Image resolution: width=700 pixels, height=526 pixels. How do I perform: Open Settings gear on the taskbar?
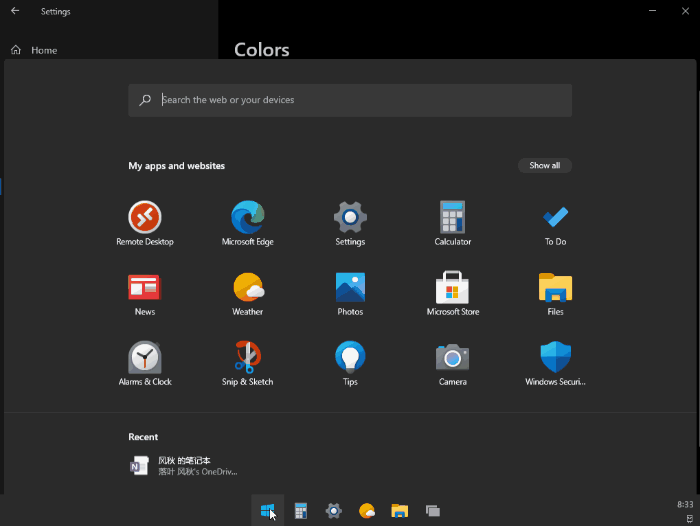333,510
